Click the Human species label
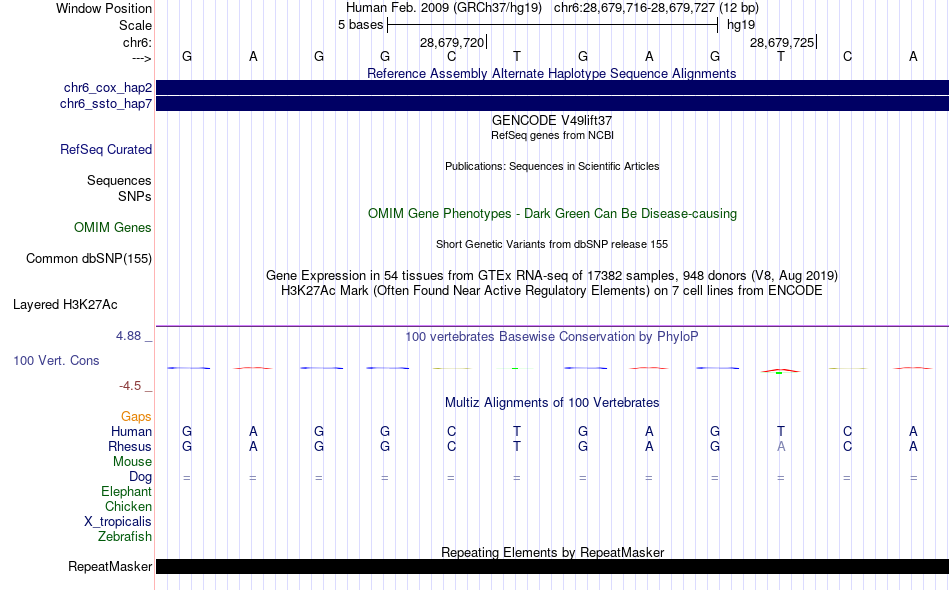The width and height of the screenshot is (950, 590). [131, 431]
